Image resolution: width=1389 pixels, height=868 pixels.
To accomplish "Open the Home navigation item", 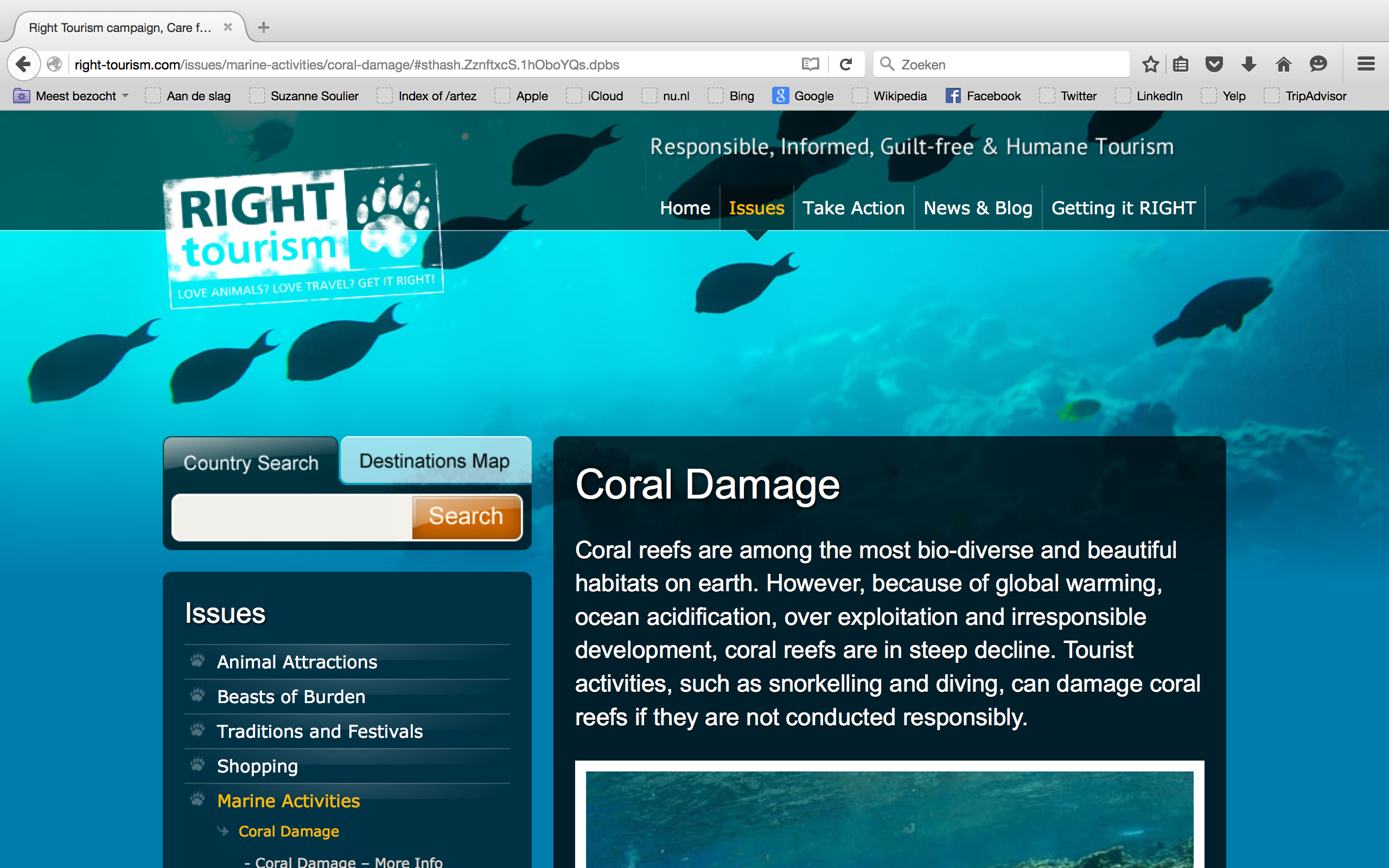I will (x=685, y=208).
